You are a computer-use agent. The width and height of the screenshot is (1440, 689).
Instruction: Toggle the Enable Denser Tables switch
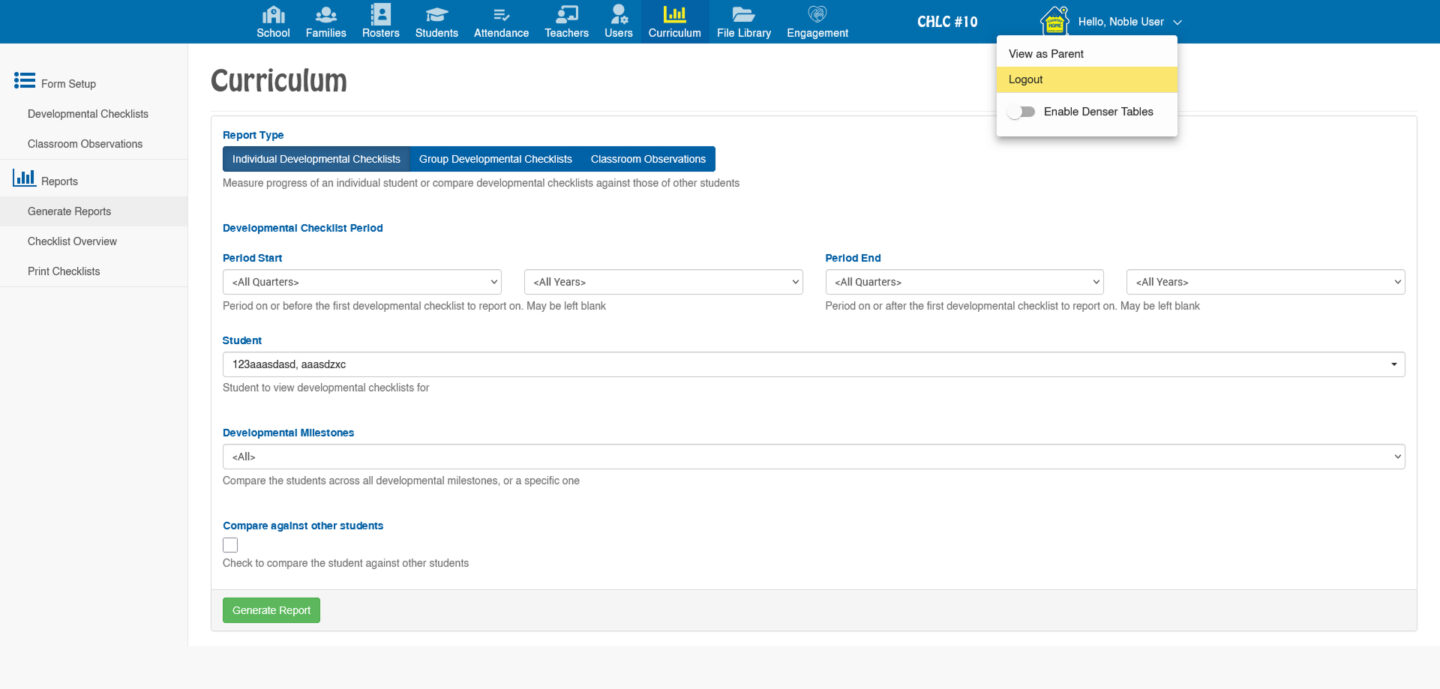(x=1021, y=112)
